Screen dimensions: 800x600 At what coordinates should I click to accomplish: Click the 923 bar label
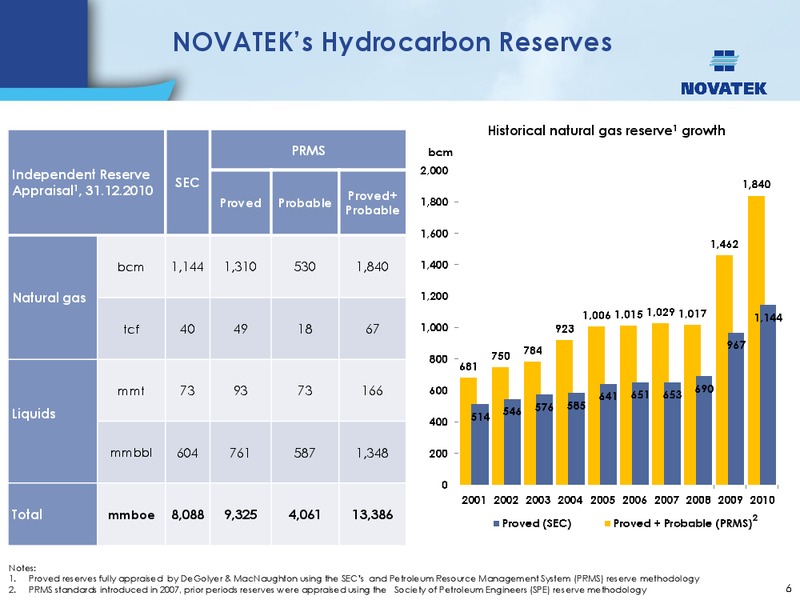pyautogui.click(x=565, y=329)
